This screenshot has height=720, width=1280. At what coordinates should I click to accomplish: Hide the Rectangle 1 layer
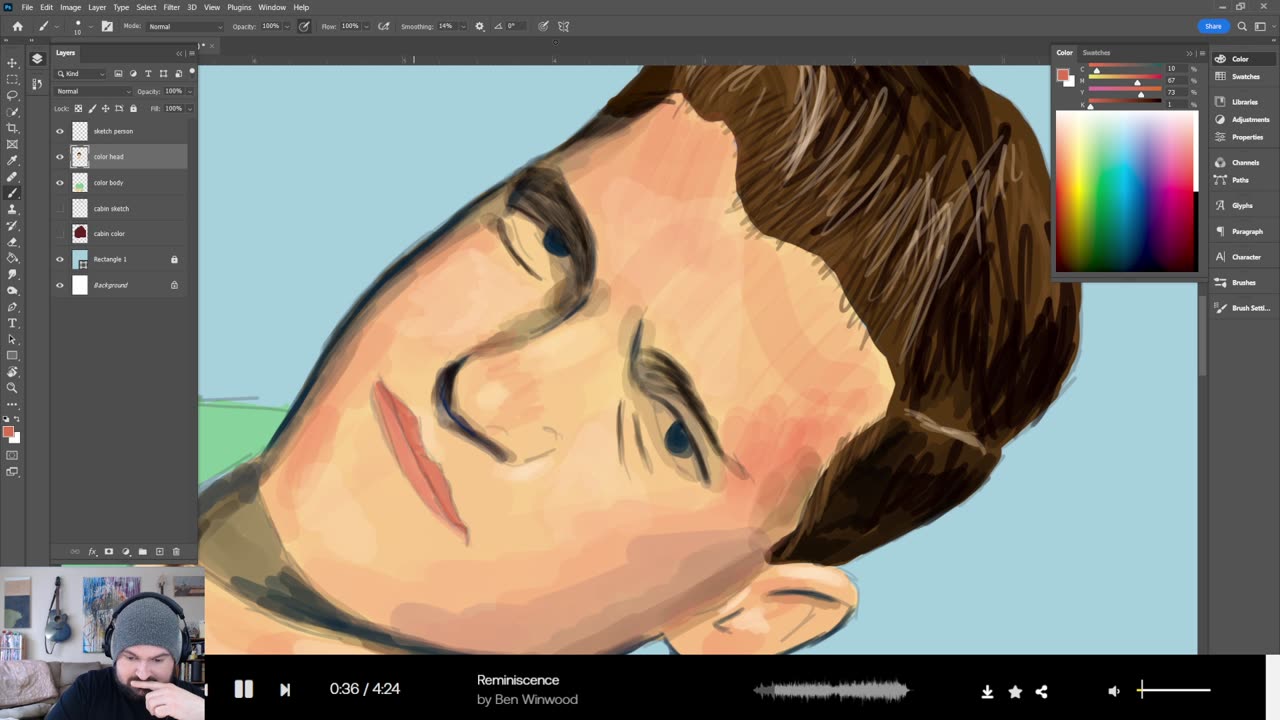tap(60, 259)
